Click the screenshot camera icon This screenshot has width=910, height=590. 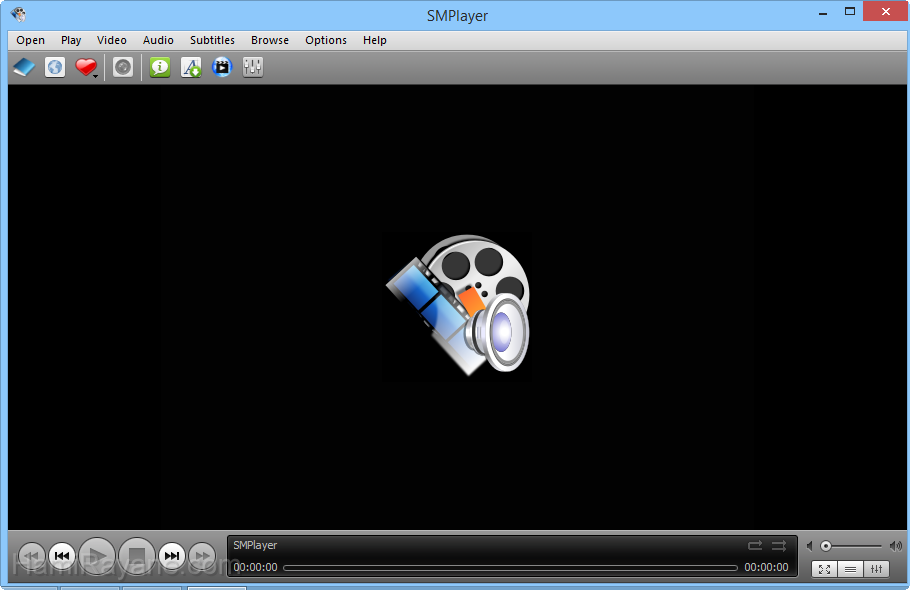point(122,67)
